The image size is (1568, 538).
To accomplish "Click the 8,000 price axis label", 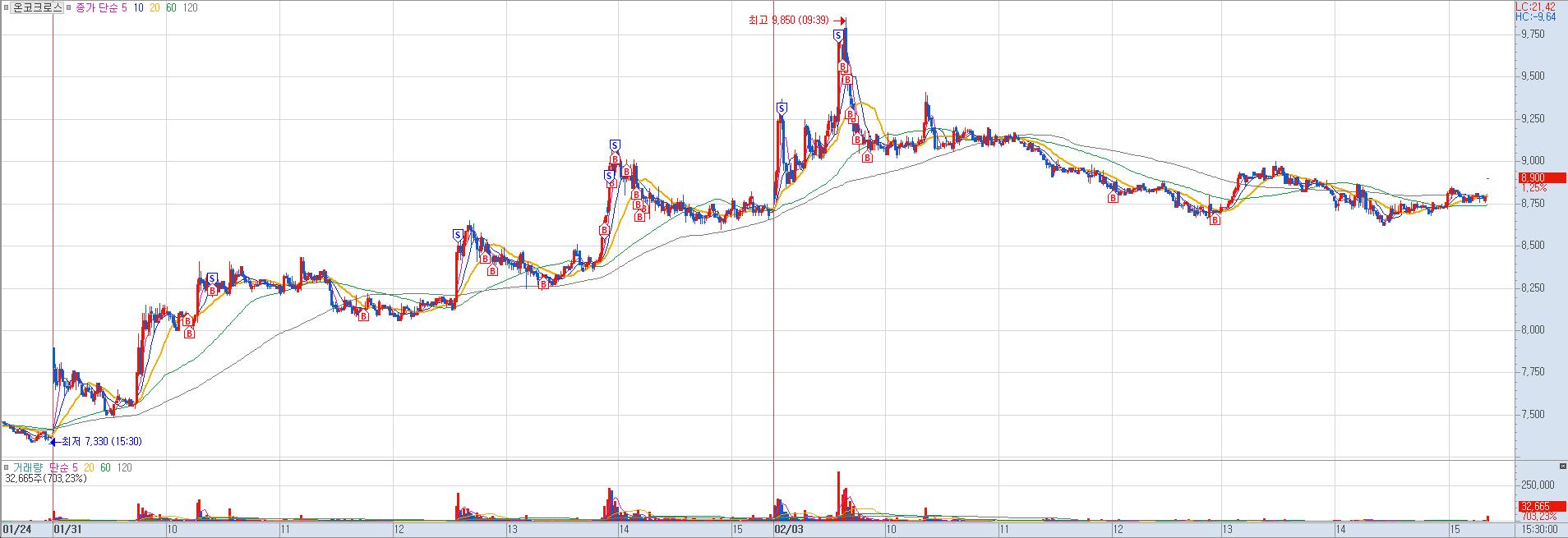I will point(1533,330).
